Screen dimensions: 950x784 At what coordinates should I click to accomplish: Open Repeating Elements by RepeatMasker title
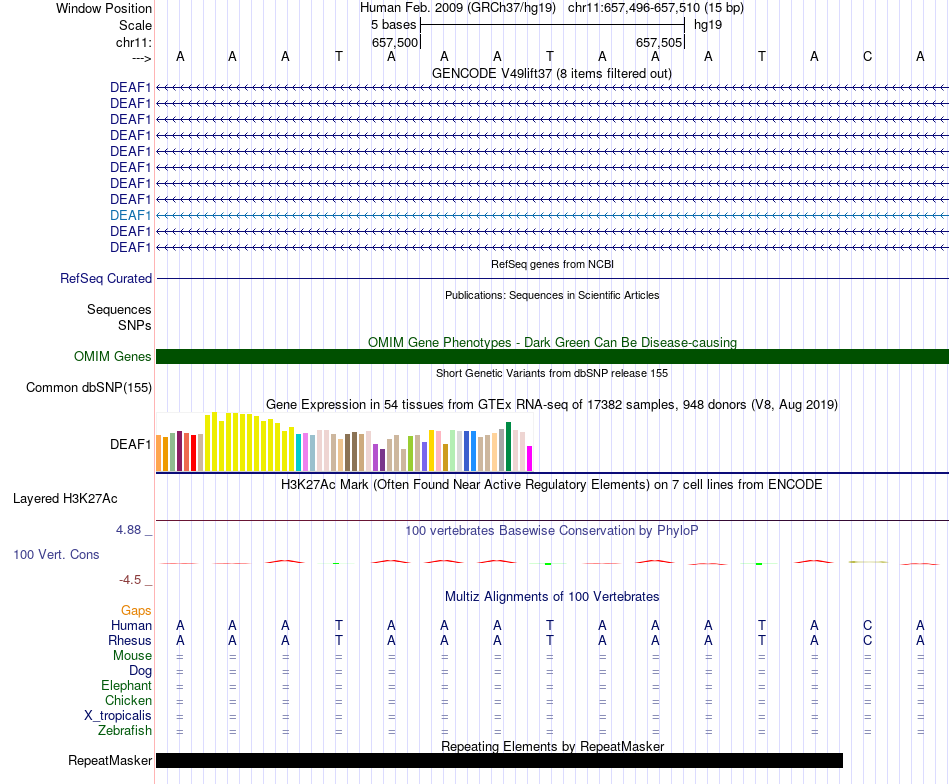[552, 746]
